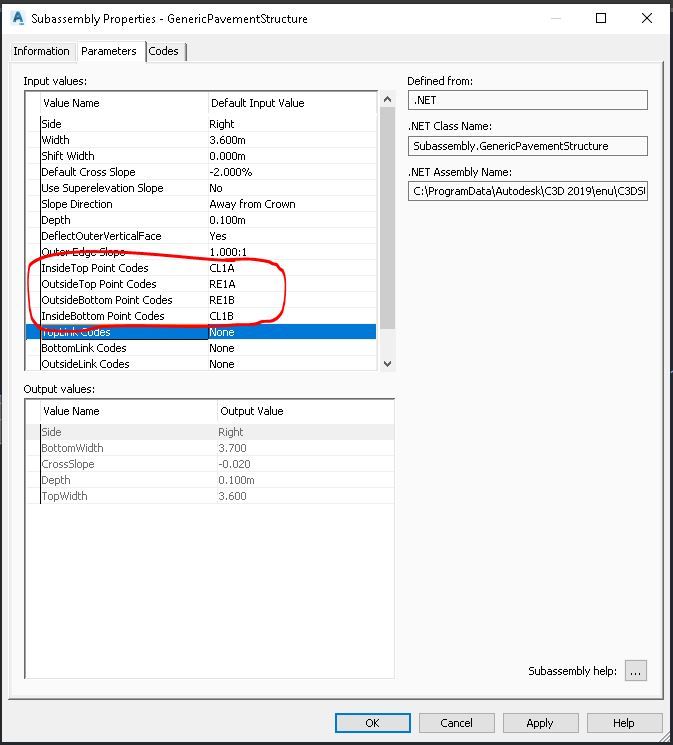Select DeflectOuterVerticalFace value Yes

click(x=292, y=236)
